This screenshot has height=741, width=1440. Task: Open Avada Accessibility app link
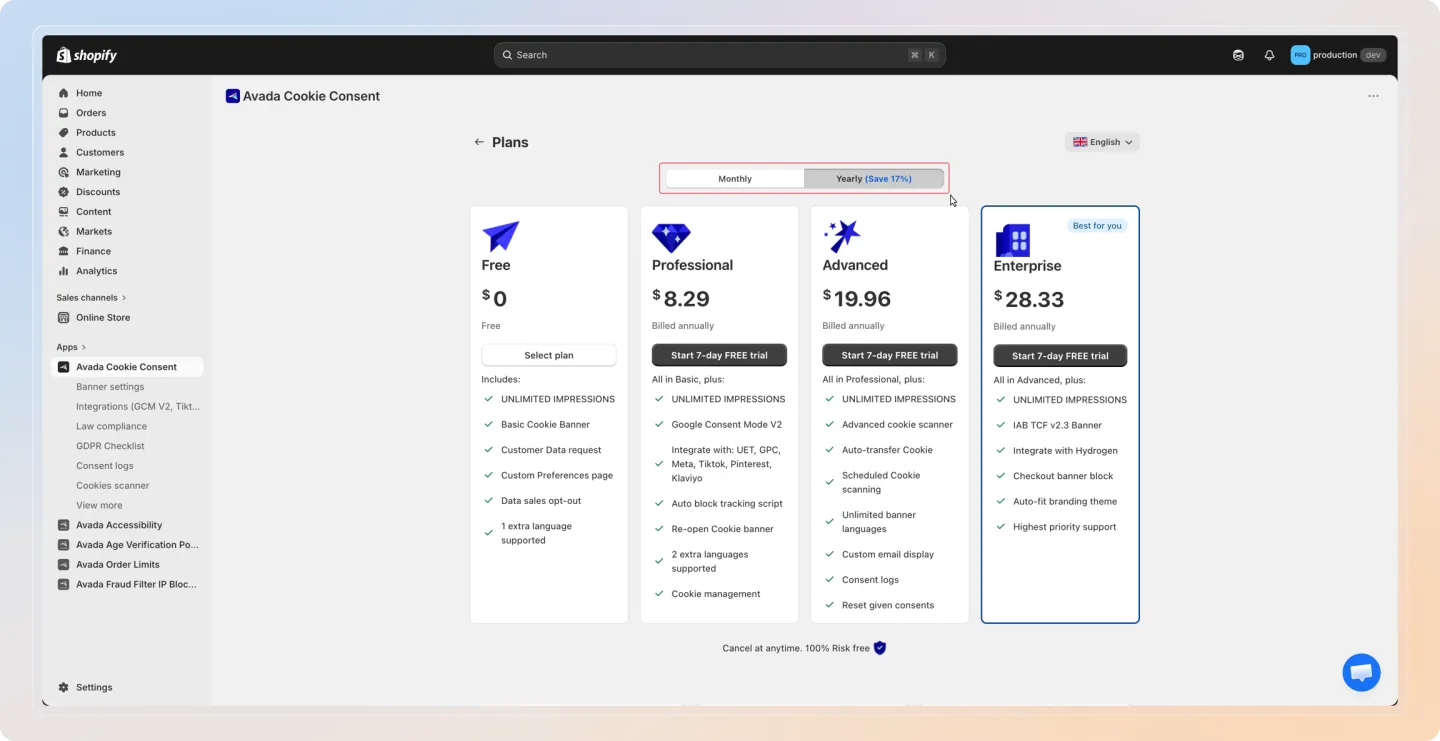tap(119, 525)
